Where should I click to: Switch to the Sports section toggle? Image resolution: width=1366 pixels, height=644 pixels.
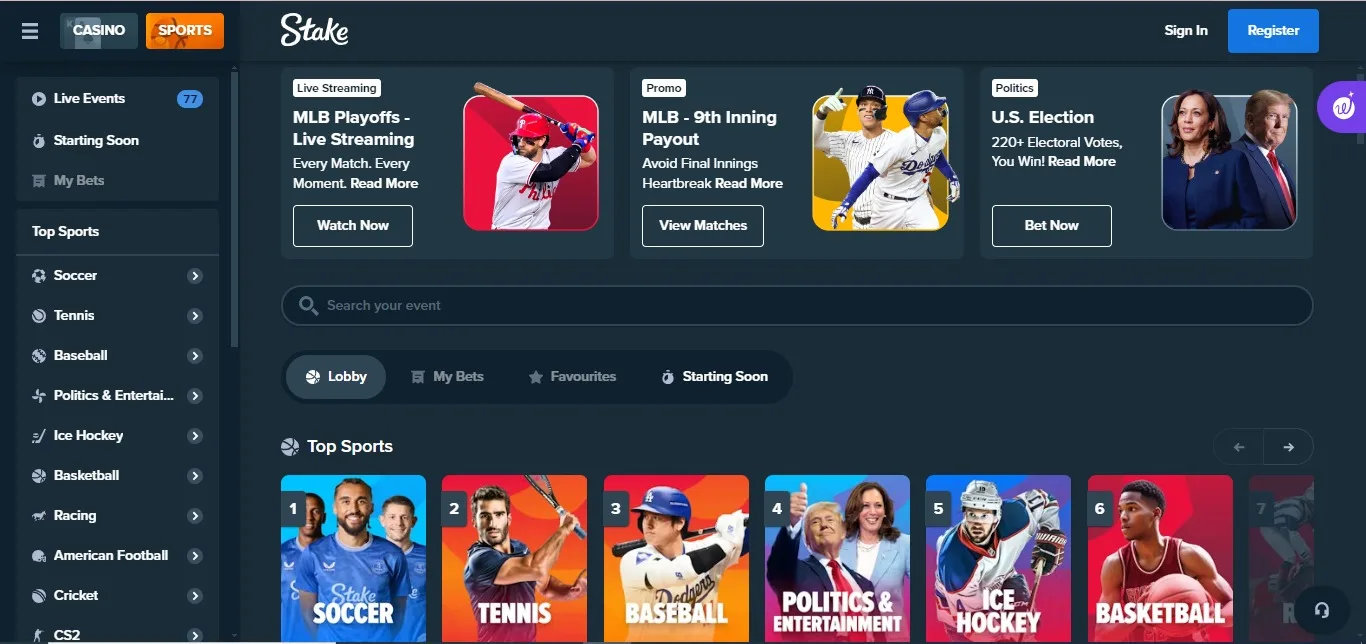click(x=185, y=31)
